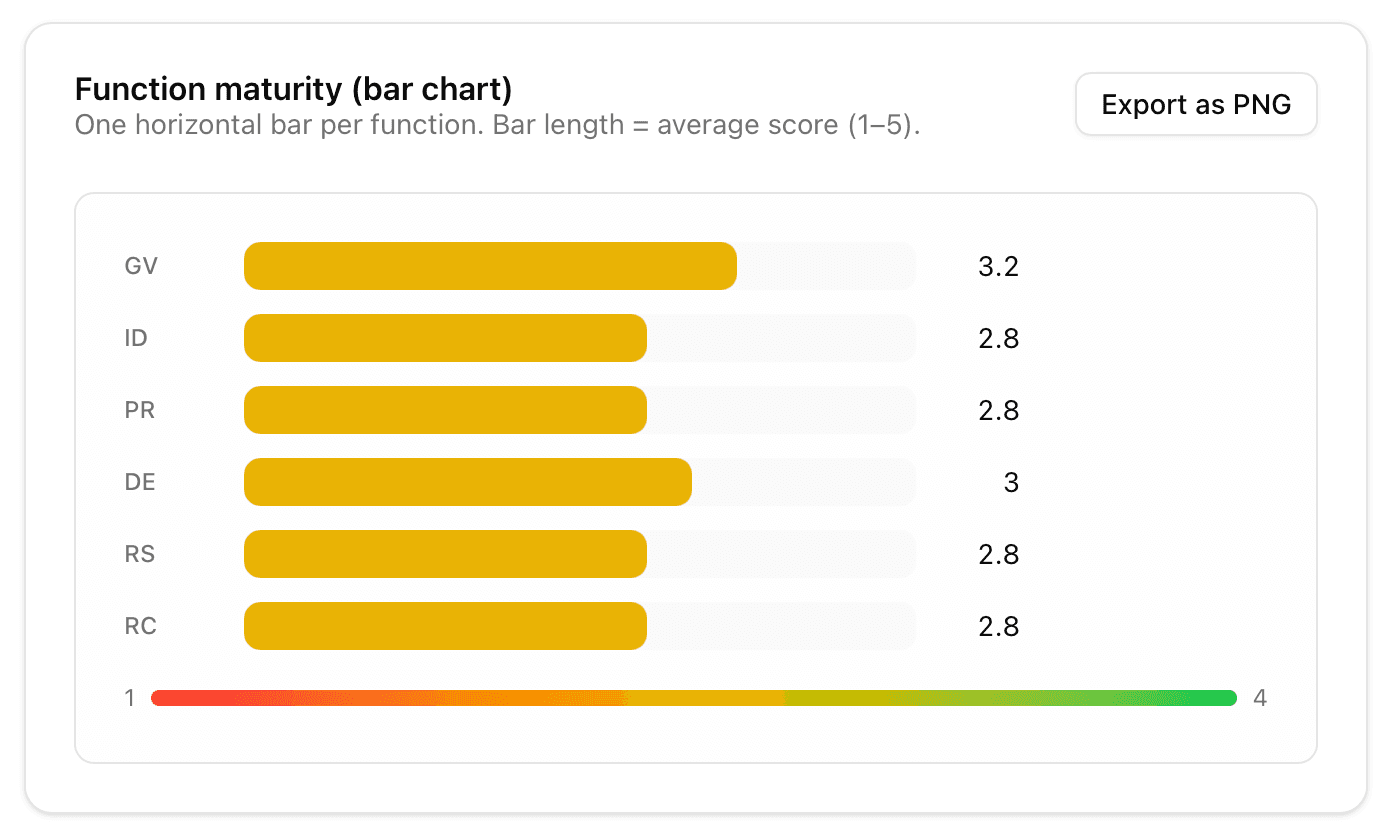This screenshot has height=838, width=1398.
Task: Click the scale maximum label 4
Action: click(1259, 697)
